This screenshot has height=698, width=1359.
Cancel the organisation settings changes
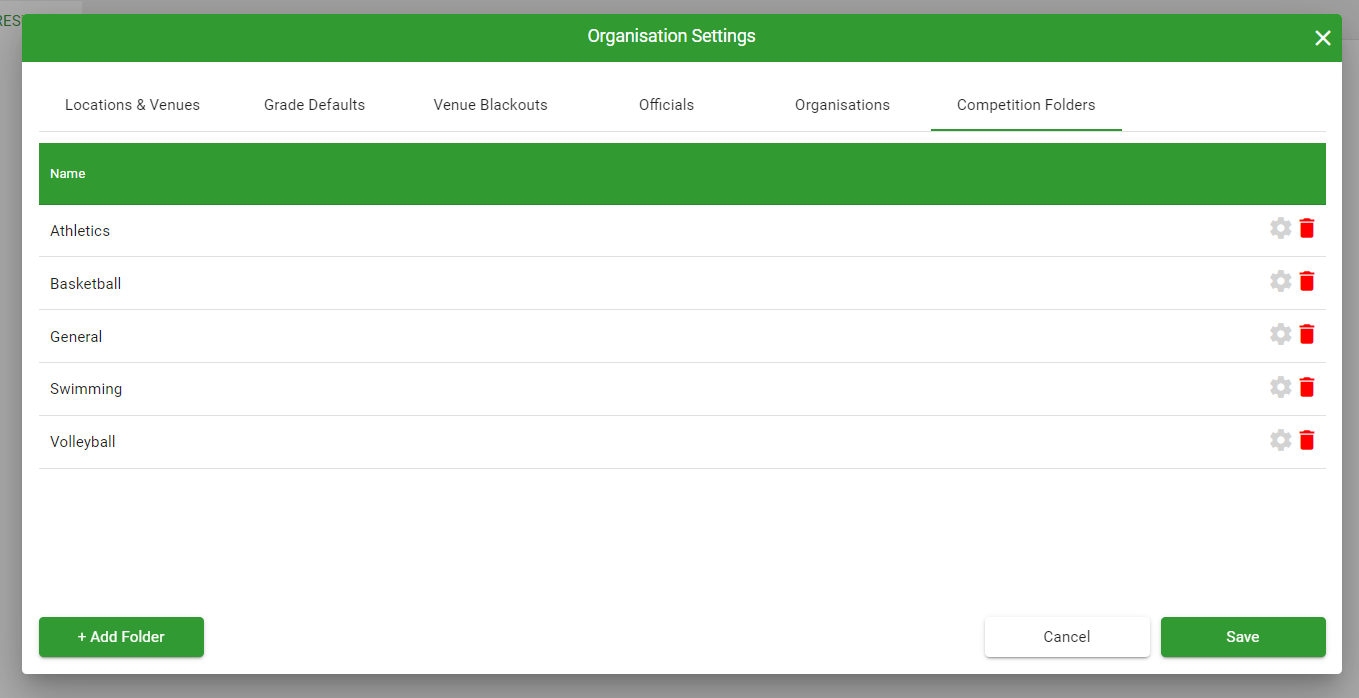pos(1067,637)
